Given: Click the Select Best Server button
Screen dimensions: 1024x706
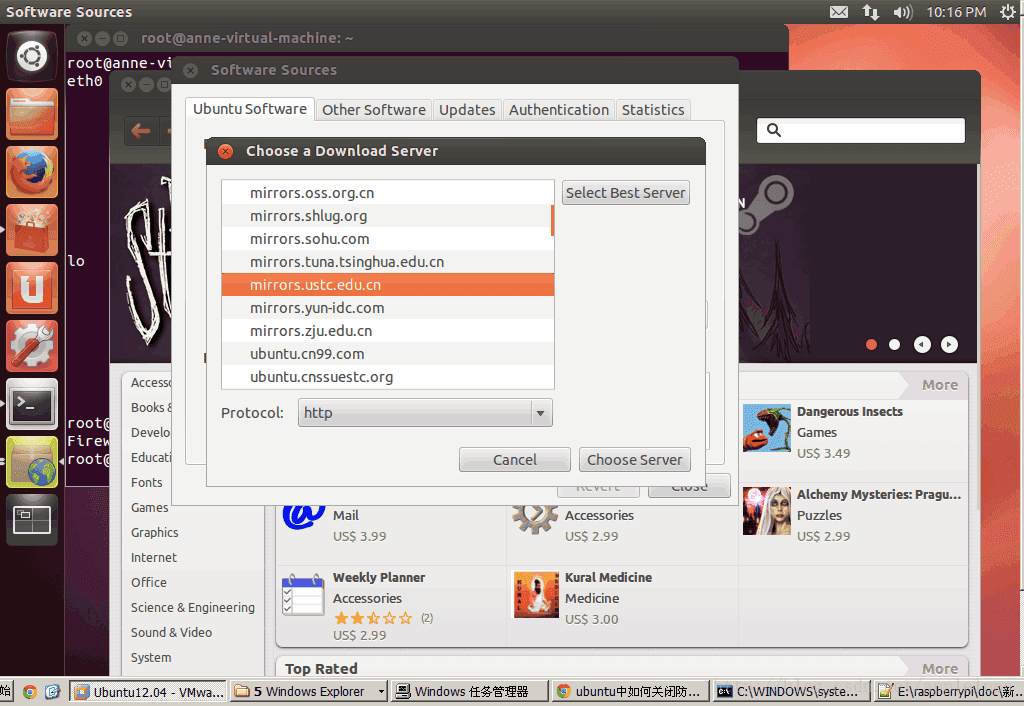Looking at the screenshot, I should [x=626, y=193].
